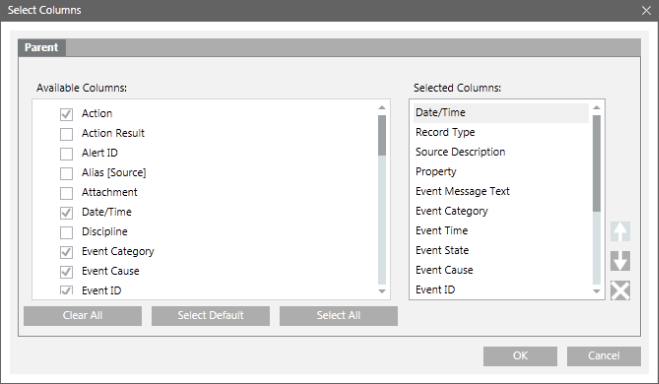This screenshot has width=659, height=384.
Task: Click down arrow of Available Columns scrollbar
Action: point(382,291)
